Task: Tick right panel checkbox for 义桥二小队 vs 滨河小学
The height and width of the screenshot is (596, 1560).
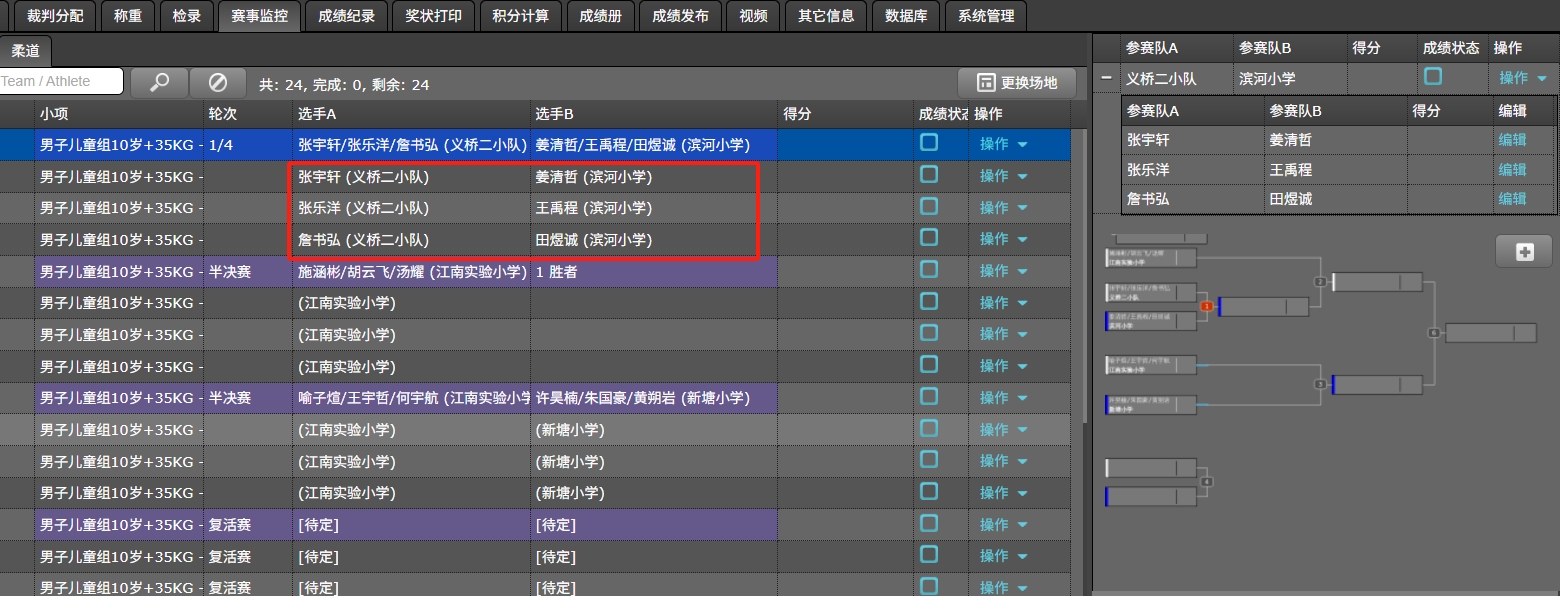Action: tap(1433, 77)
